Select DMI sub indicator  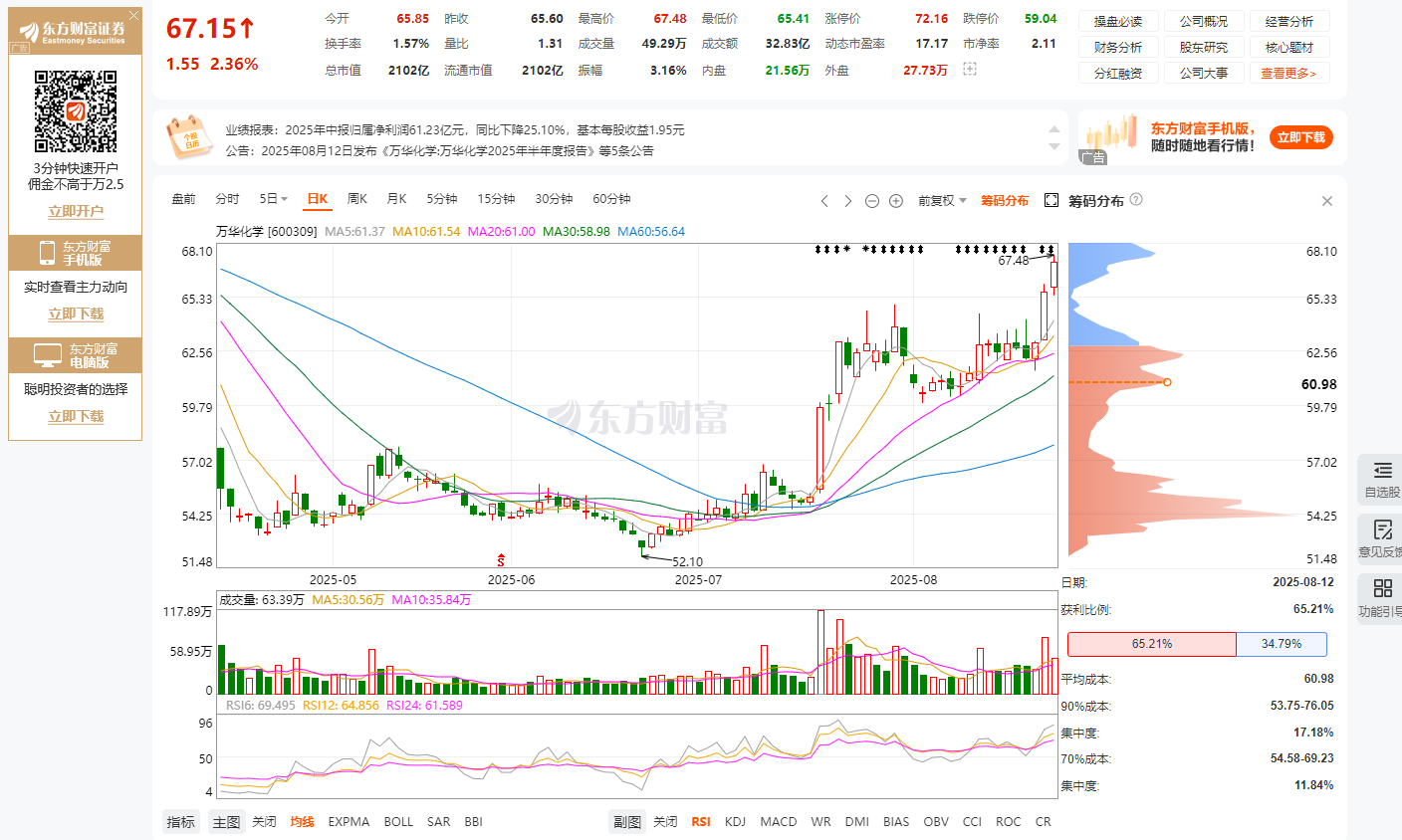pos(856,822)
